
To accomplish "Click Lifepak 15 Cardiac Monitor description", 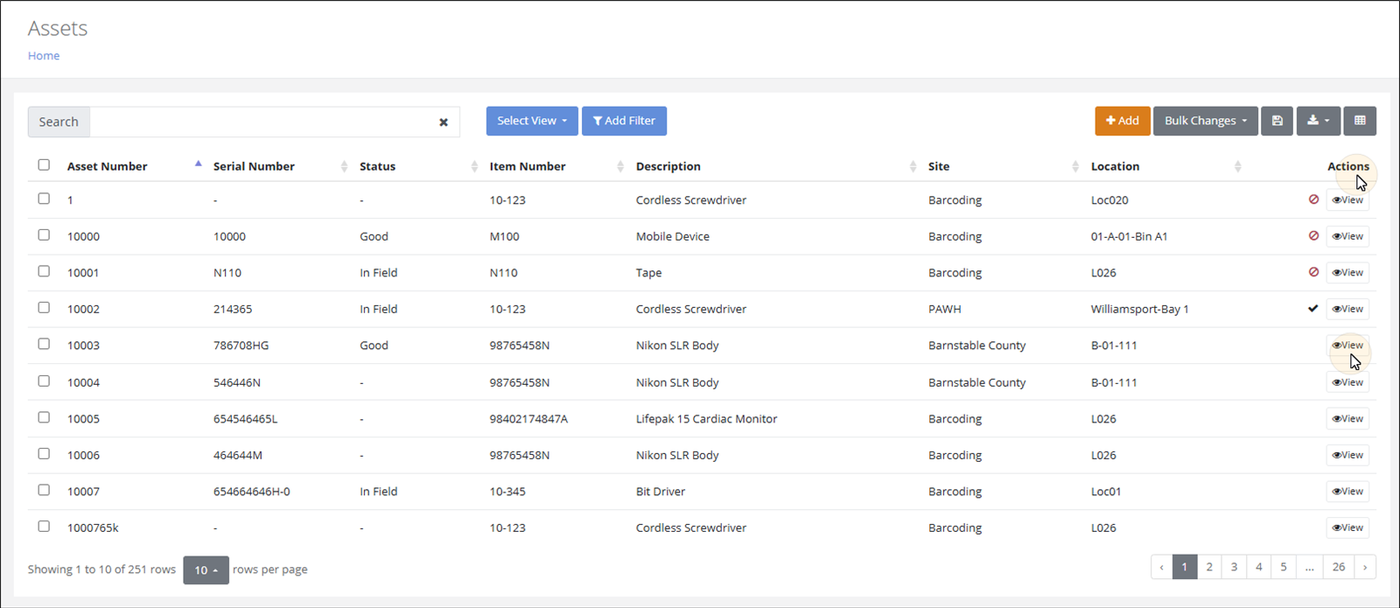I will coord(706,419).
